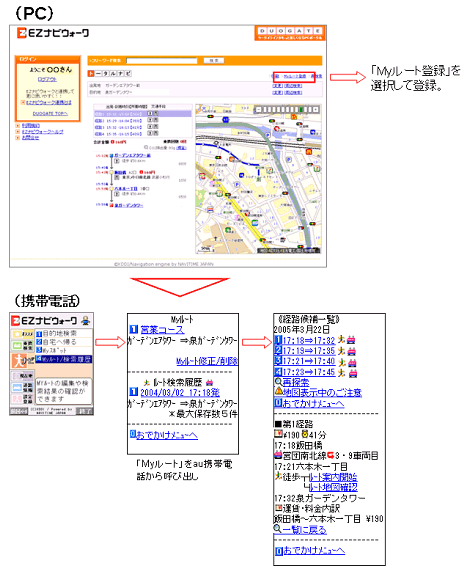Select route 2 17:19⇒17:35
The width and height of the screenshot is (470, 570).
309,351
